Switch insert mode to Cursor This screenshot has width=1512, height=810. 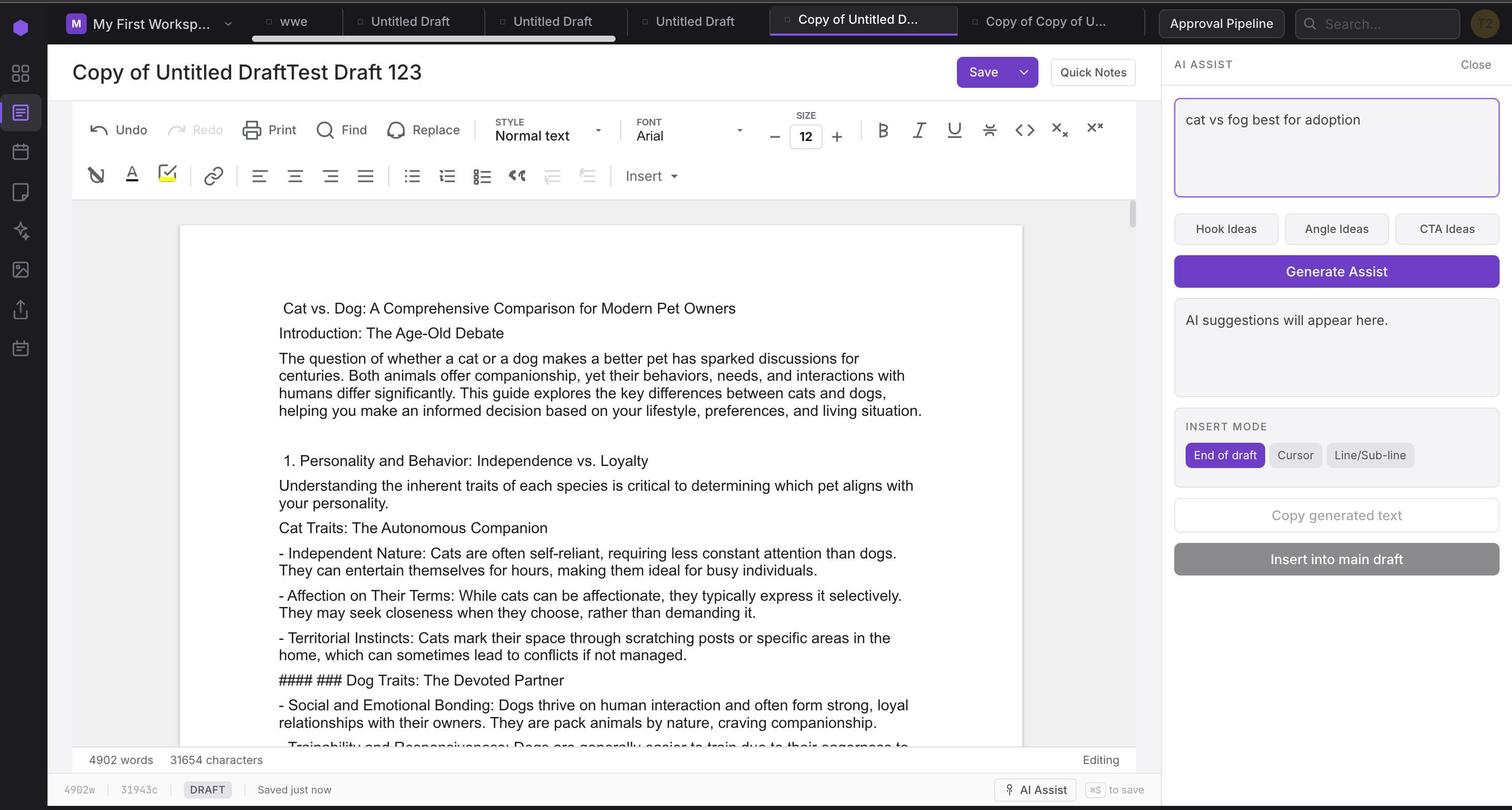1296,455
